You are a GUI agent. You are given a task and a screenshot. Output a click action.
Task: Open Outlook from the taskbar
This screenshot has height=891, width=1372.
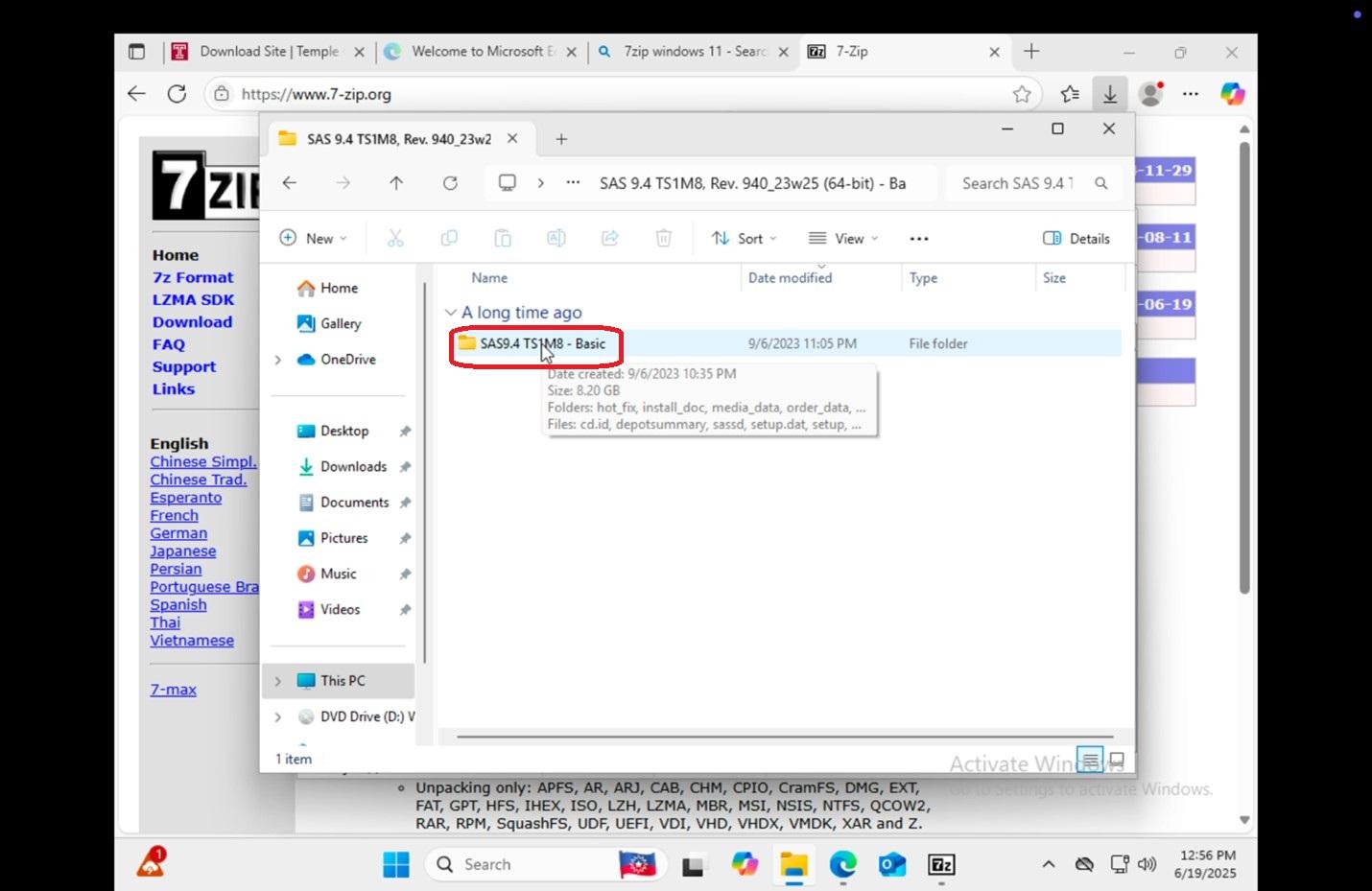pyautogui.click(x=892, y=865)
